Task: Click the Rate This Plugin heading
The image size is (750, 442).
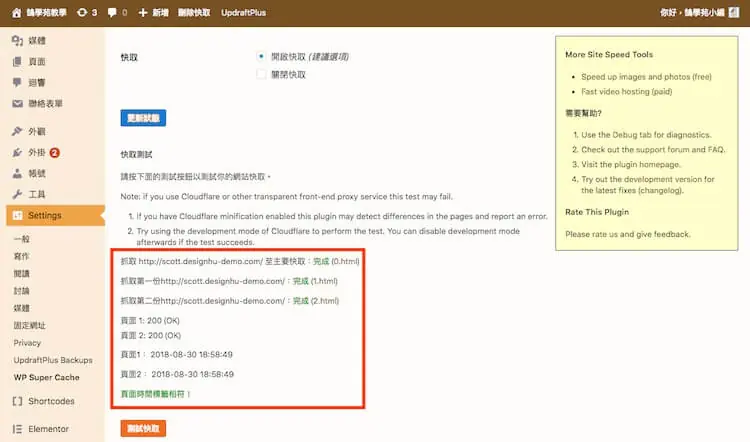Action: 597,211
